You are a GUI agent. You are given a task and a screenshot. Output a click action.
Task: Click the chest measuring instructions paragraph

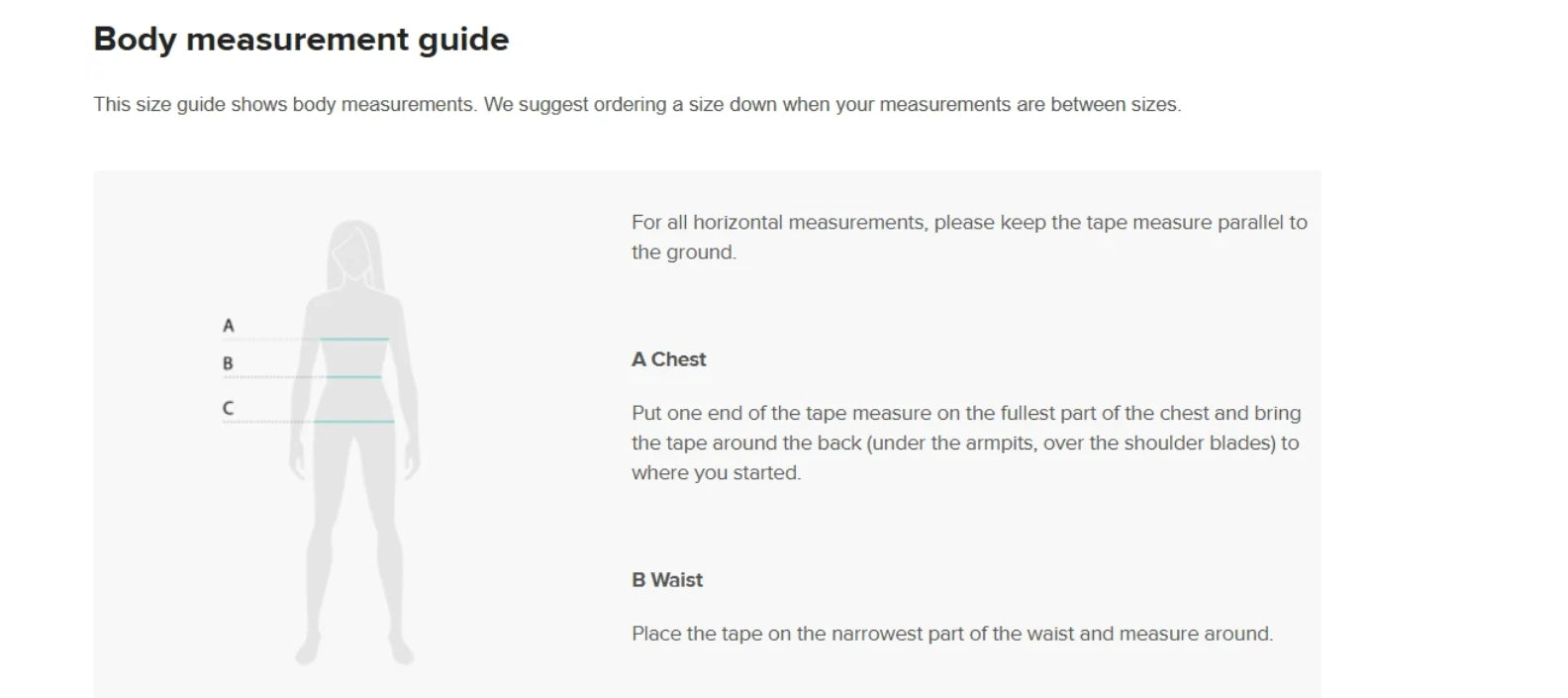[967, 443]
